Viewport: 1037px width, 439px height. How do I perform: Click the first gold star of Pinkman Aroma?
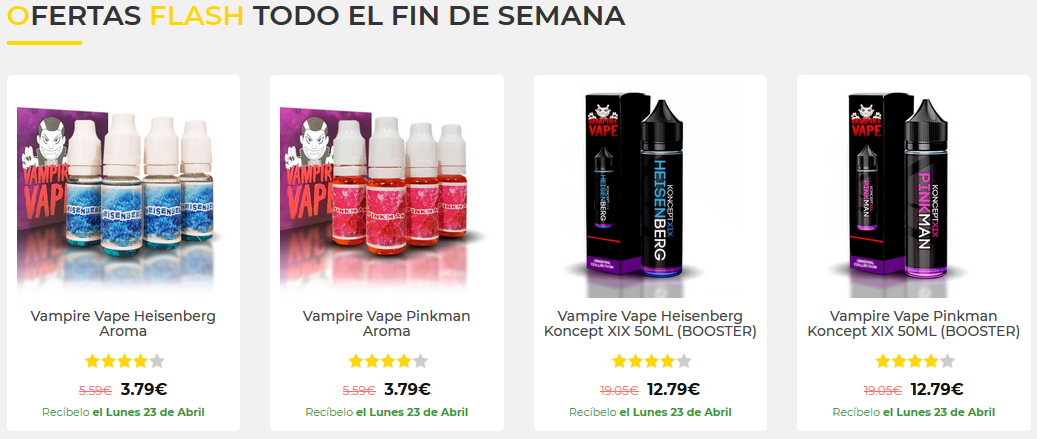pyautogui.click(x=356, y=361)
